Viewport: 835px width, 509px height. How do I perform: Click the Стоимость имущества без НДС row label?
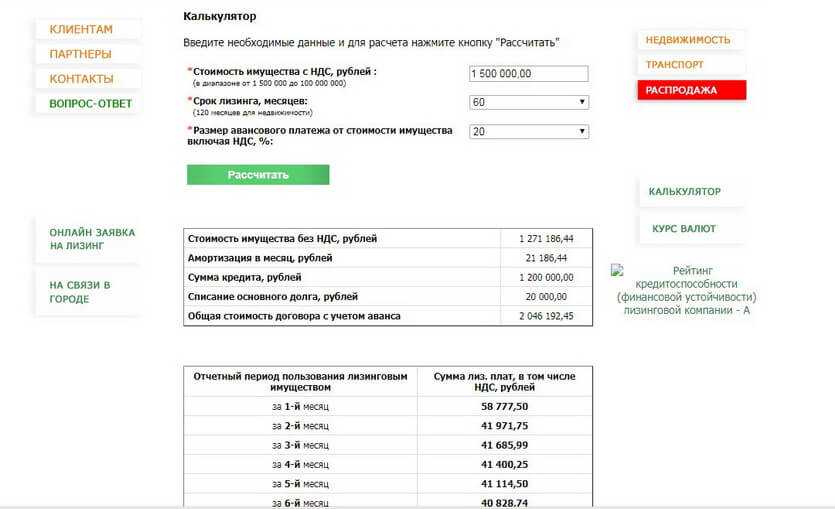(282, 239)
